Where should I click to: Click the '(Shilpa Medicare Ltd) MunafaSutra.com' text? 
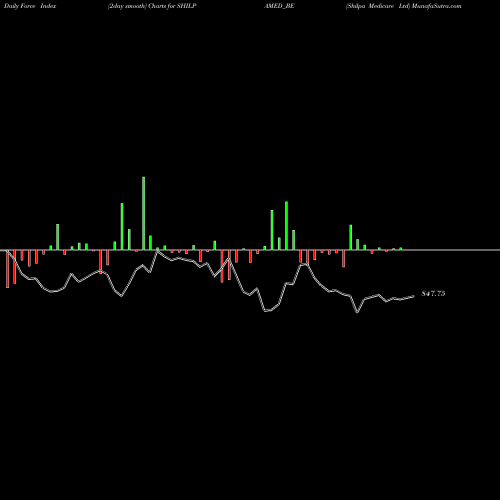403,6
